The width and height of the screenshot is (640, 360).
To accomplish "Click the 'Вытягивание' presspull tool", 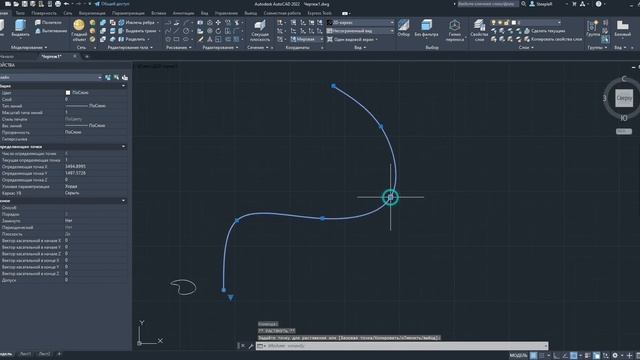I will [51, 31].
